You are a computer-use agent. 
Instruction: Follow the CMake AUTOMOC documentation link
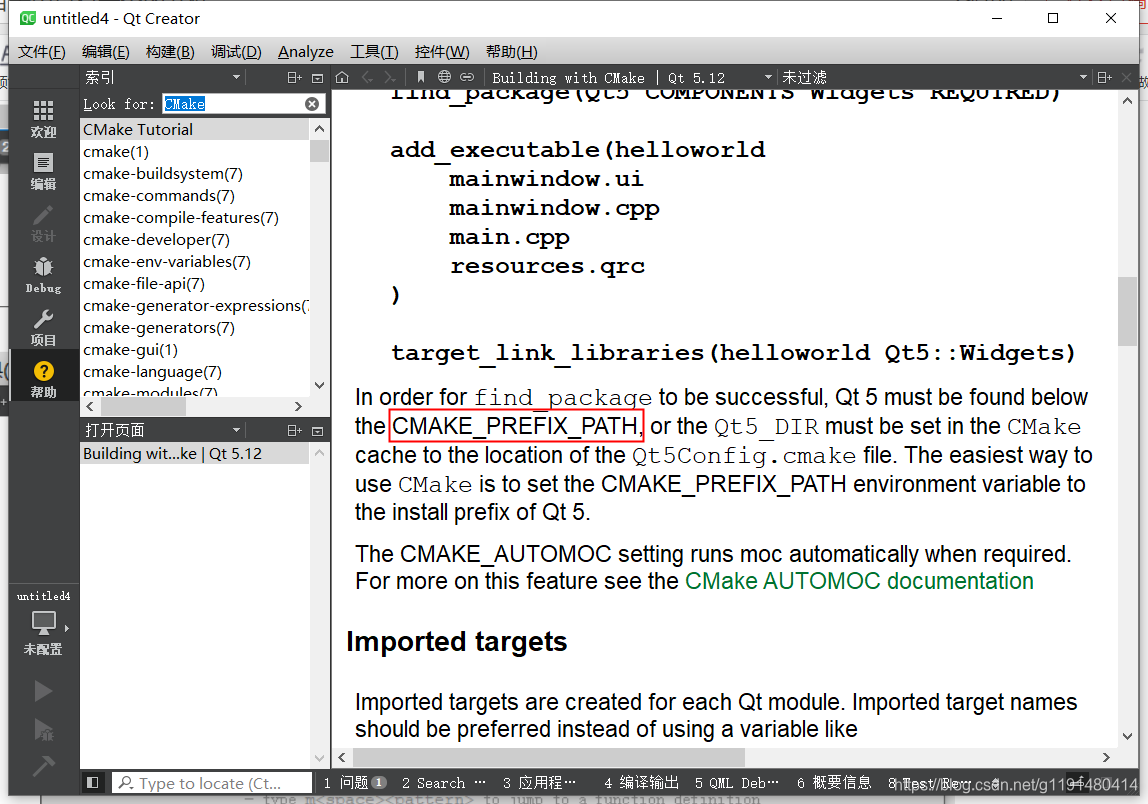pyautogui.click(x=859, y=581)
